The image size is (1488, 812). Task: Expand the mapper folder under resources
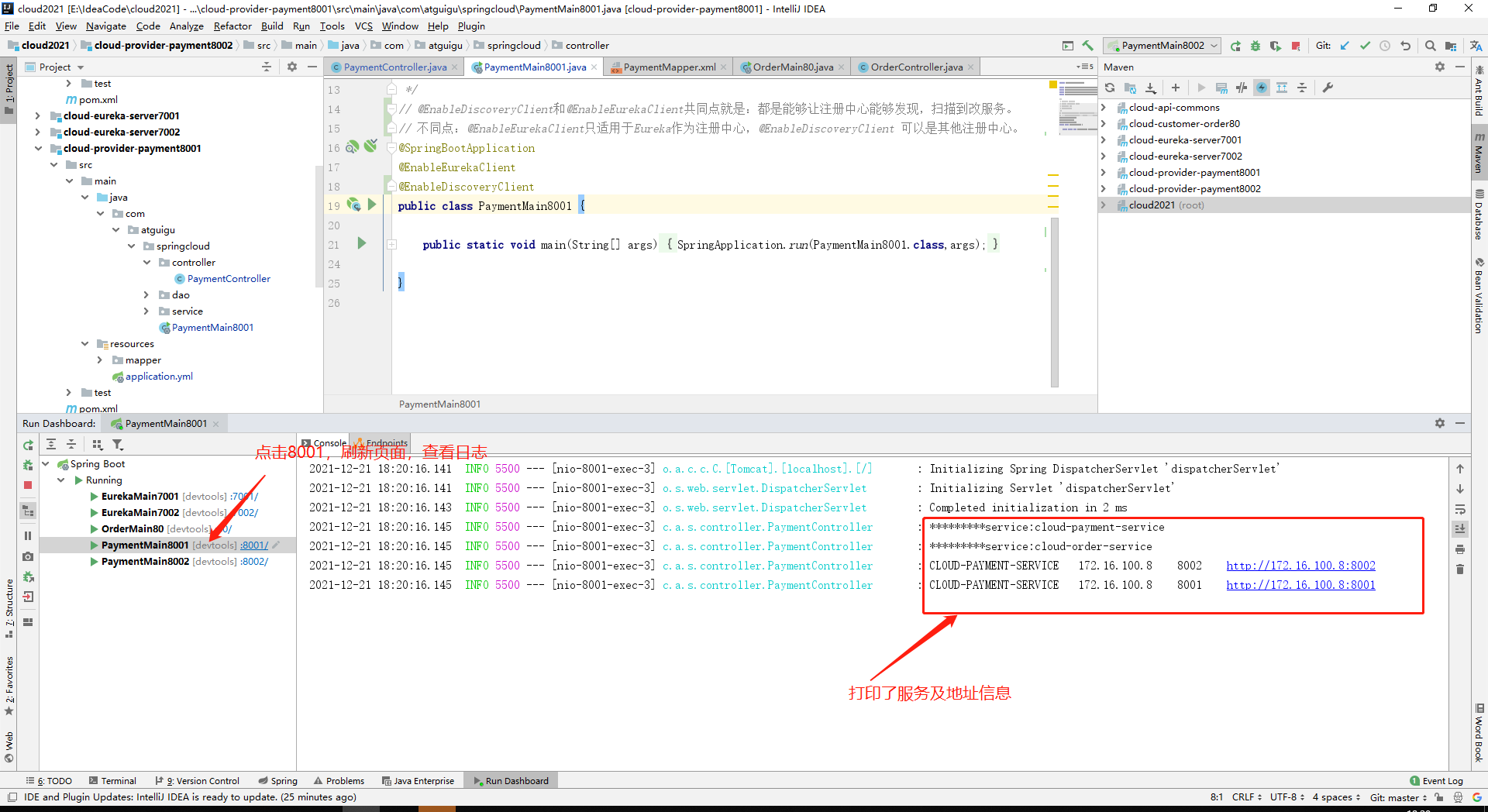[x=99, y=360]
